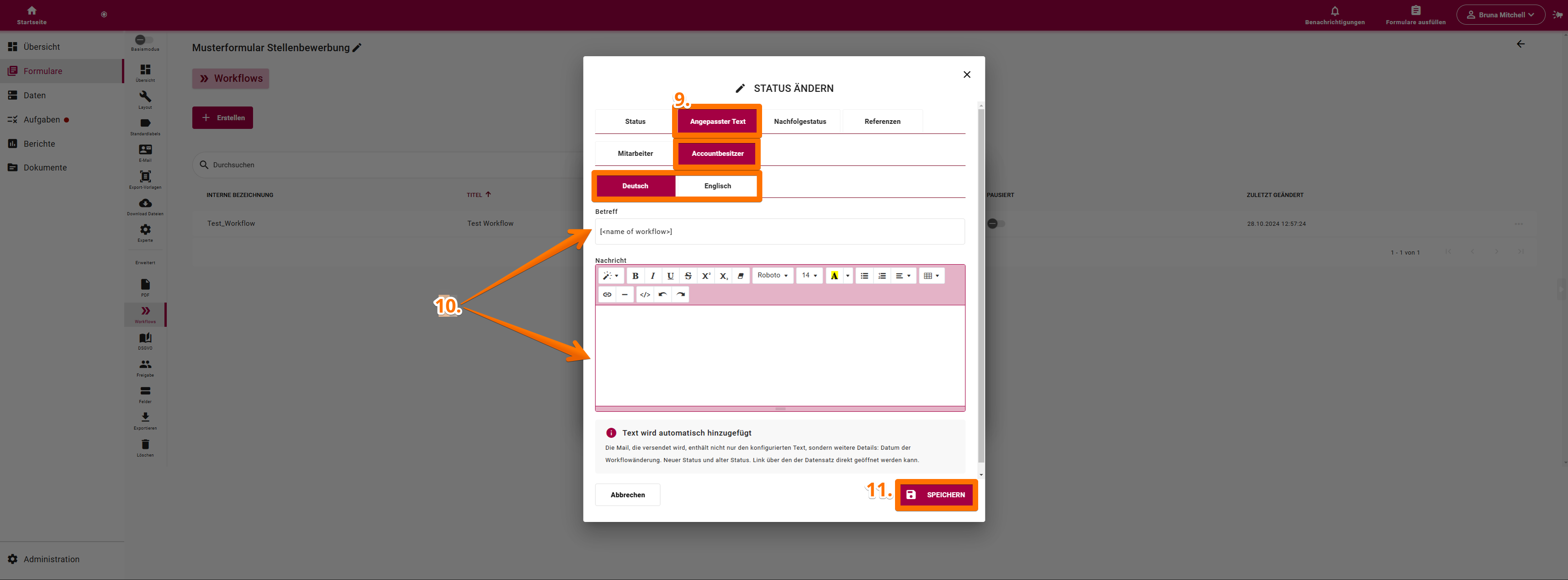The height and width of the screenshot is (580, 1568).
Task: Open Roboto font family dropdown
Action: [x=773, y=276]
